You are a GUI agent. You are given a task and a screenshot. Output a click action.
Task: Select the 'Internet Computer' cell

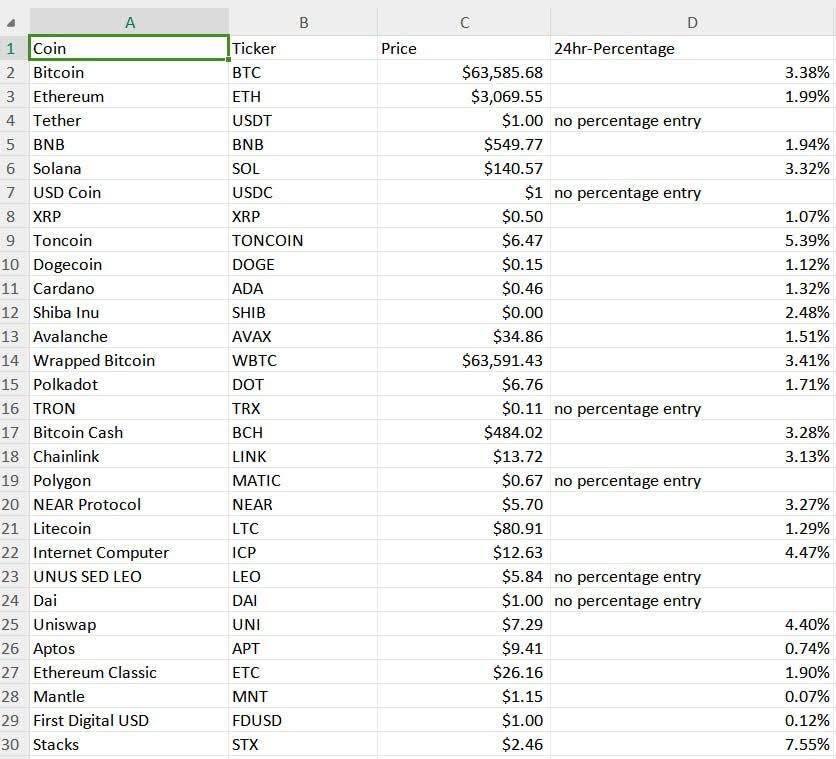point(129,552)
